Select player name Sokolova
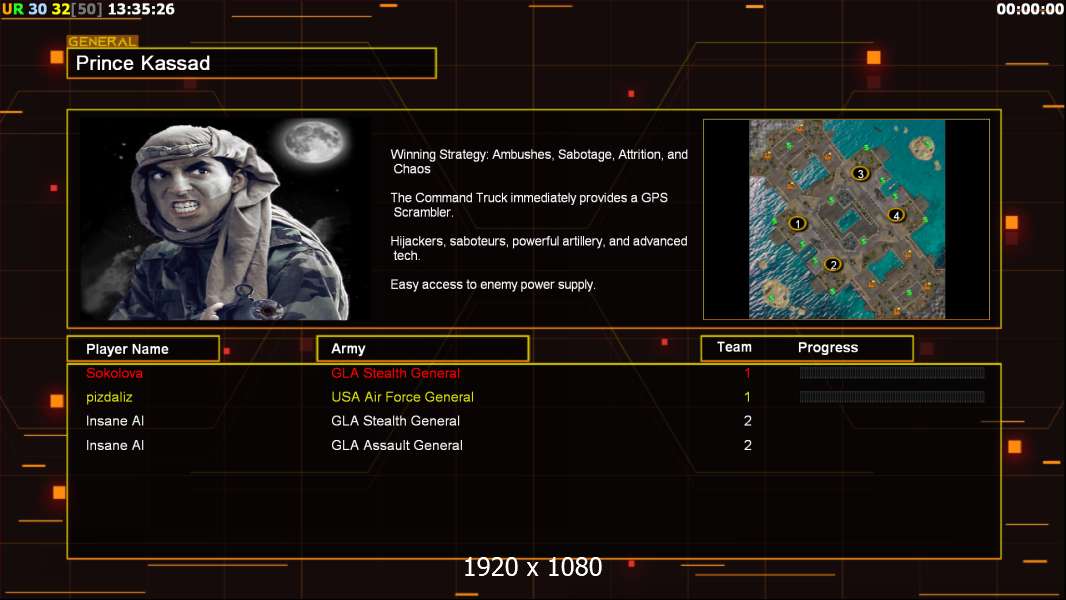The width and height of the screenshot is (1066, 600). (x=114, y=373)
